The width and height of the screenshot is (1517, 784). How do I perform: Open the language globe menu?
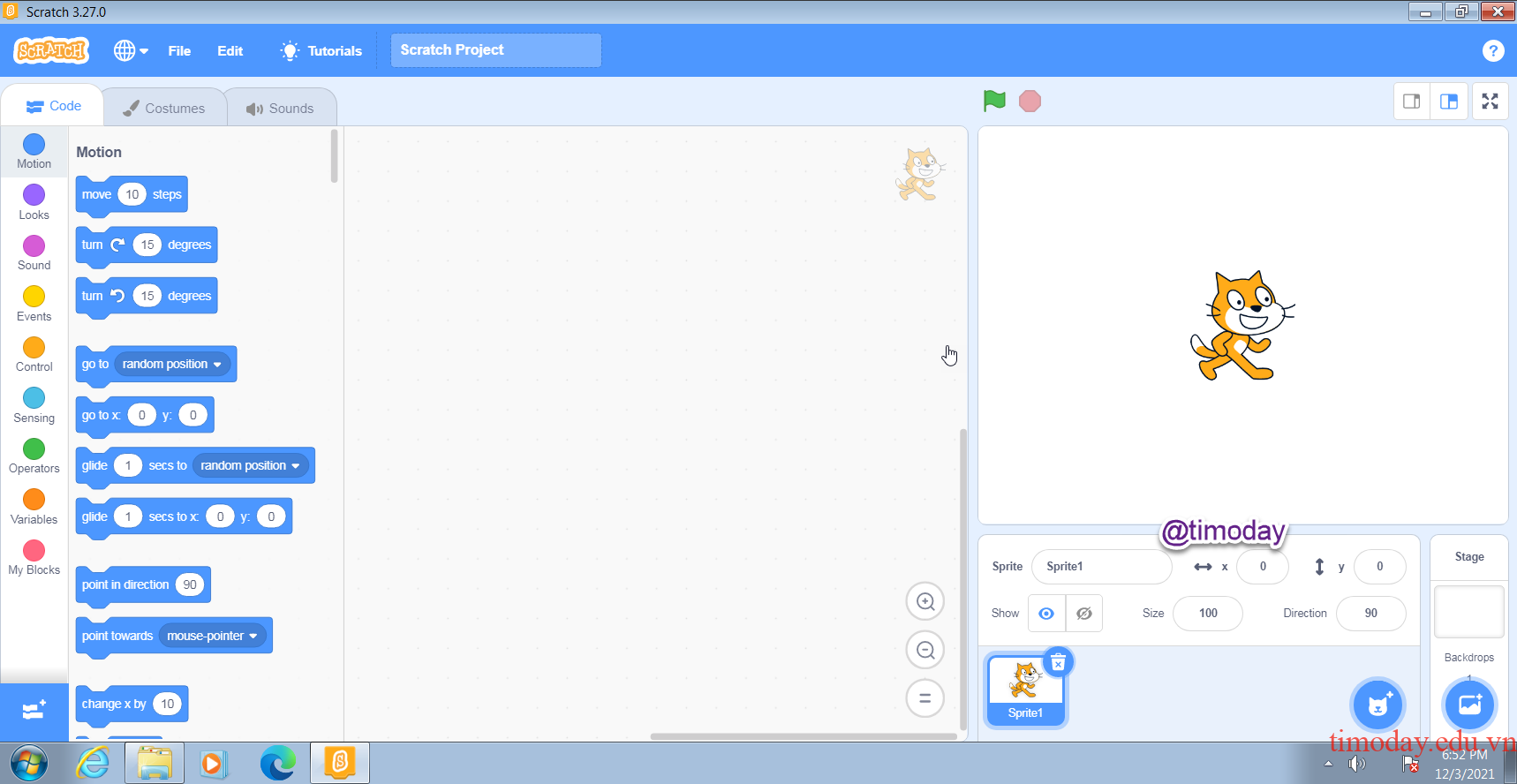tap(131, 50)
